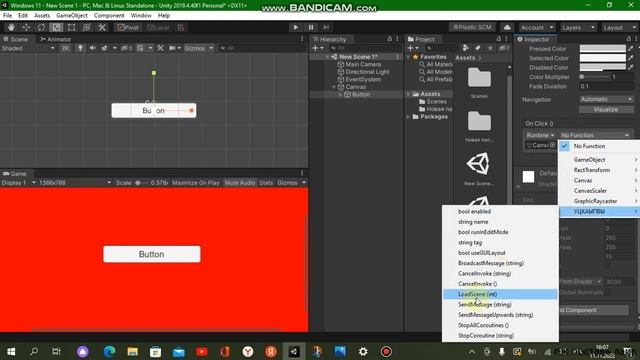This screenshot has width=640, height=360.
Task: Click the Plastic SCM button
Action: click(x=473, y=27)
